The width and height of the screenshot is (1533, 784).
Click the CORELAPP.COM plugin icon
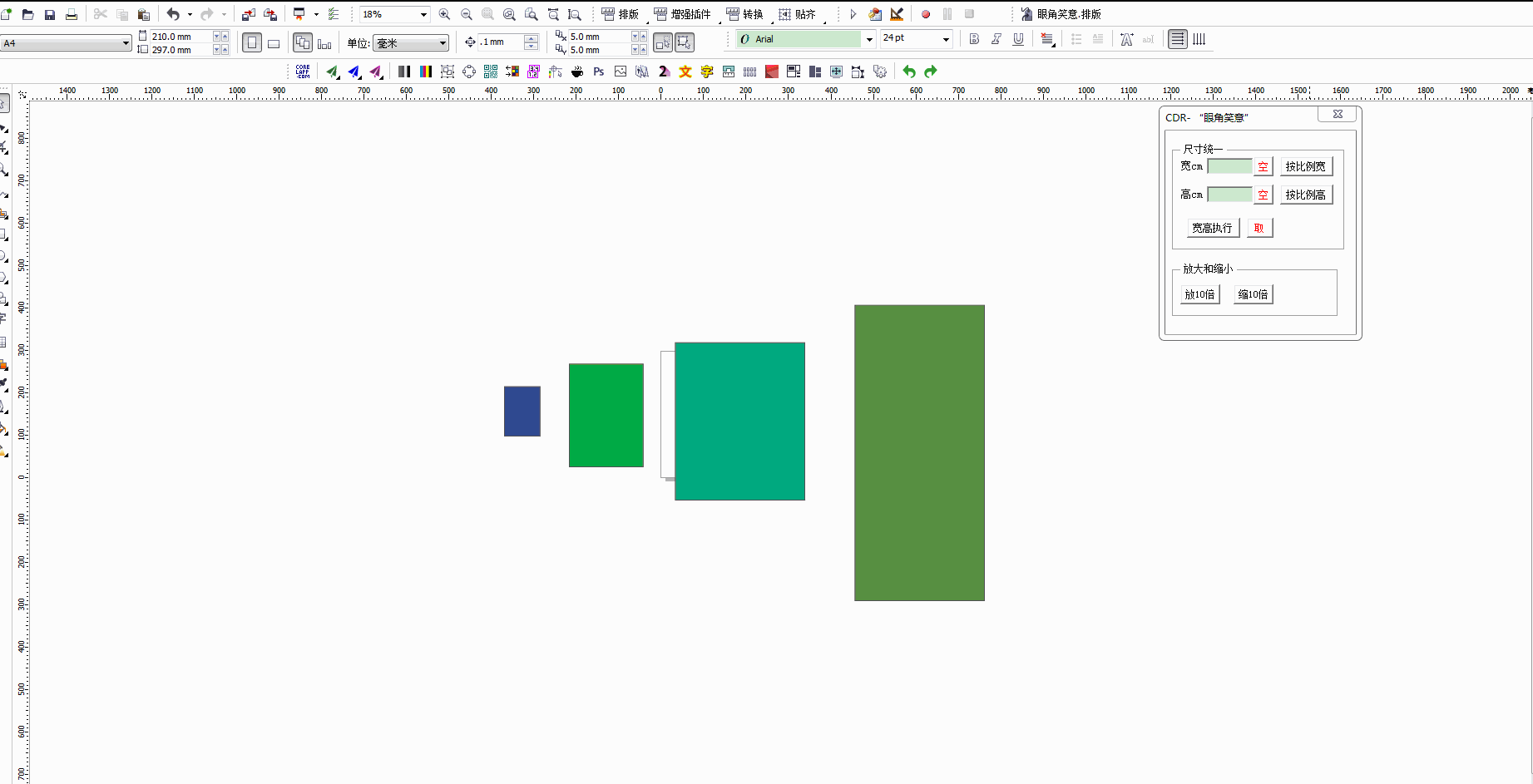(x=303, y=71)
